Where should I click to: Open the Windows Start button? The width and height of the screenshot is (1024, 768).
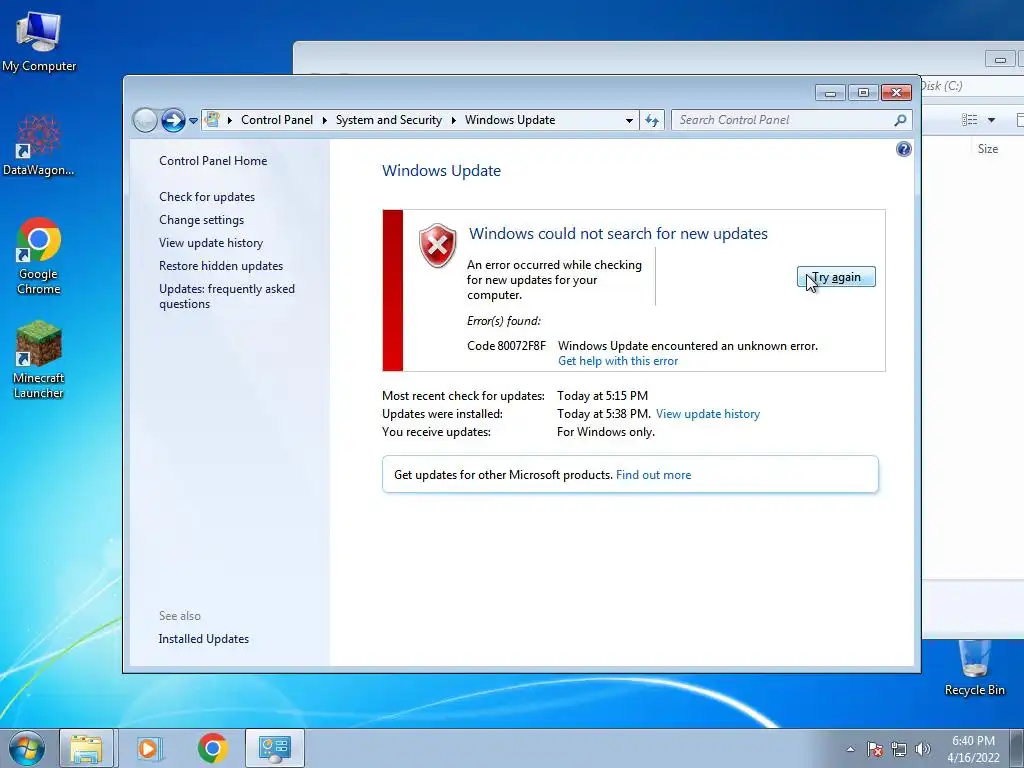(27, 748)
